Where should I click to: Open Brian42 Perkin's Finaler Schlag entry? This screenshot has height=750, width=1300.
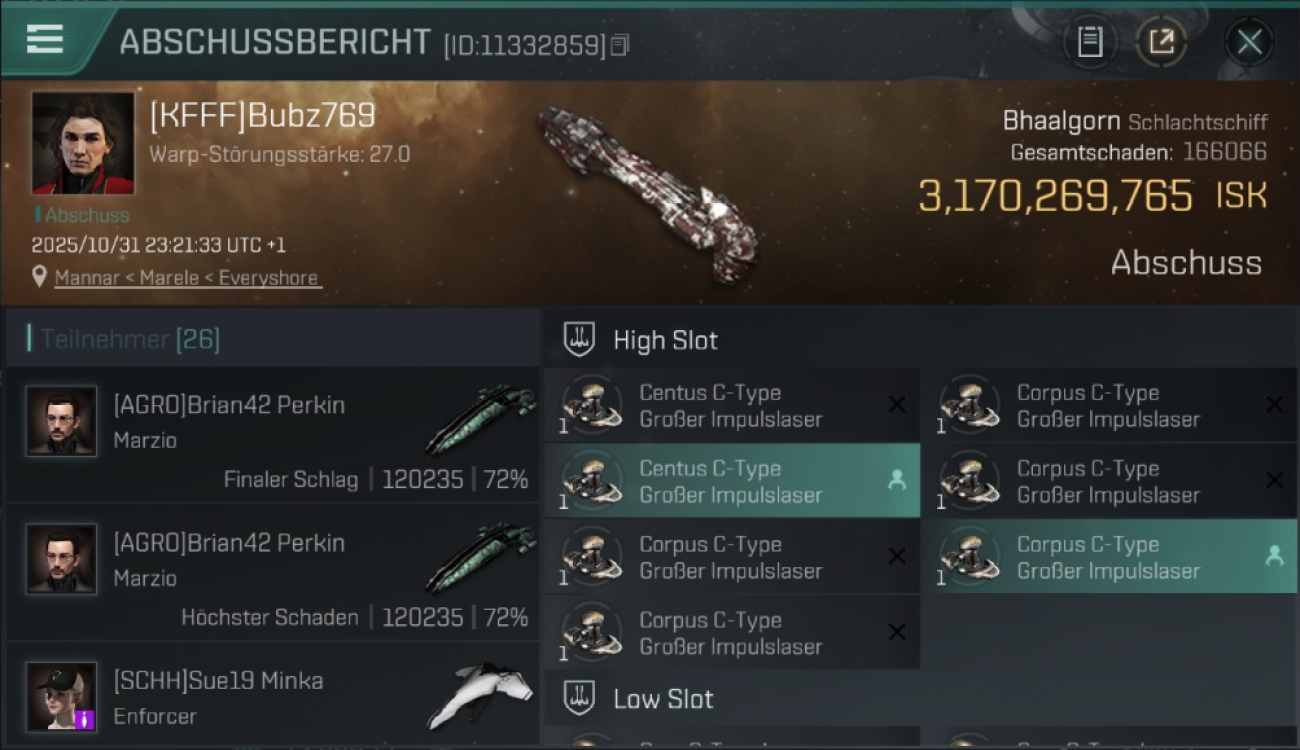(x=272, y=435)
